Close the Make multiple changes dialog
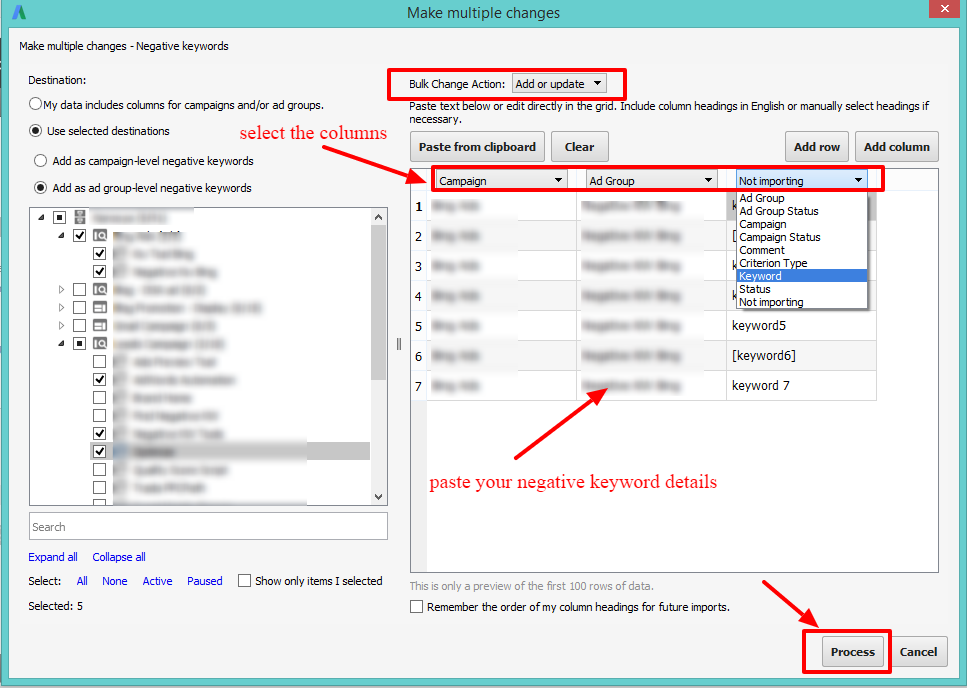Image resolution: width=967 pixels, height=688 pixels. click(944, 9)
